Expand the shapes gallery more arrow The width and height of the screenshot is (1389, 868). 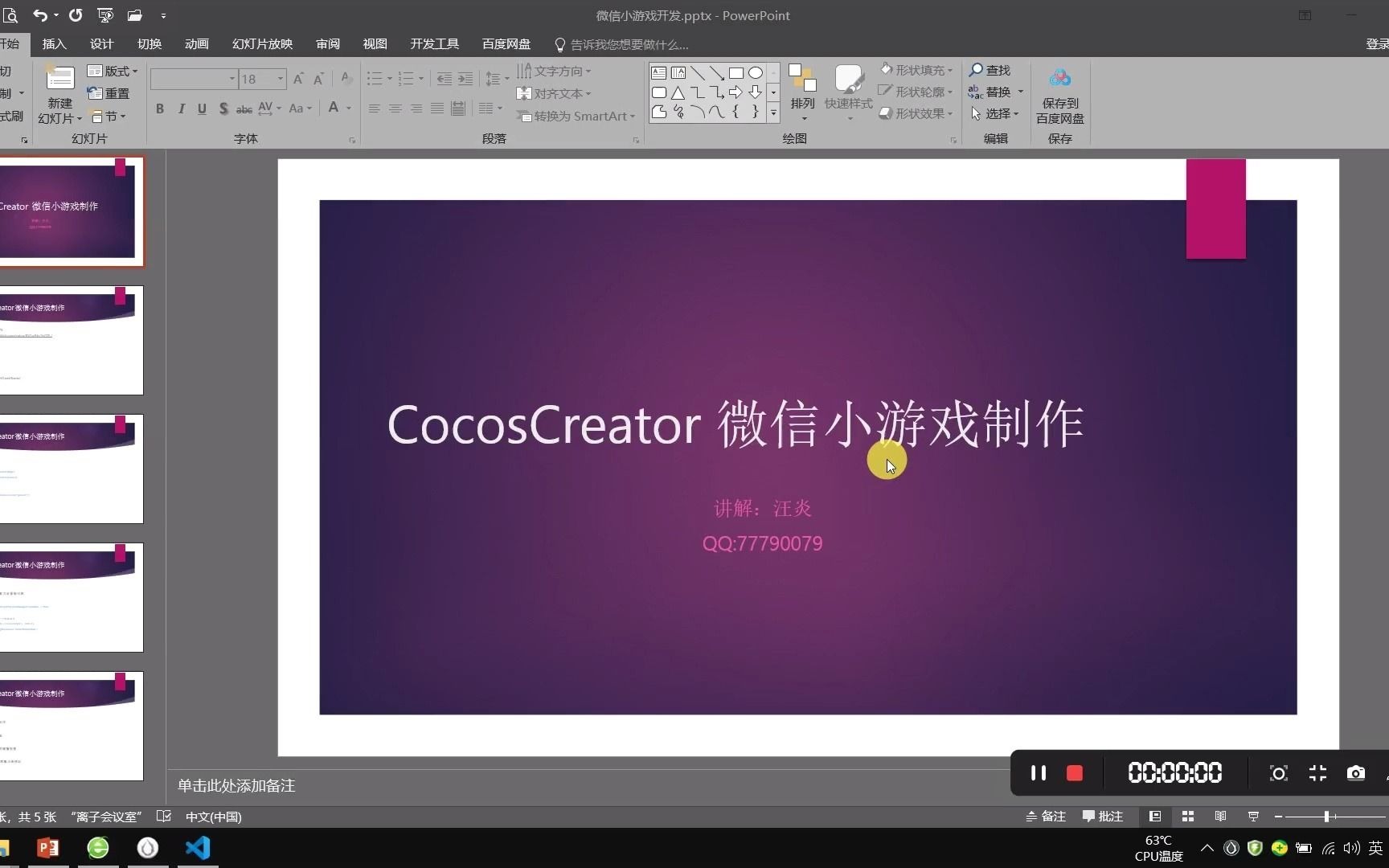pos(773,113)
